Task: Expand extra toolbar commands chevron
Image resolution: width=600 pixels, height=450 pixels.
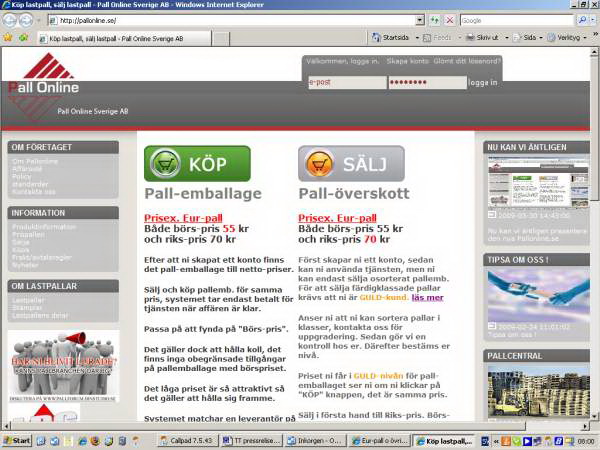Action: 595,34
